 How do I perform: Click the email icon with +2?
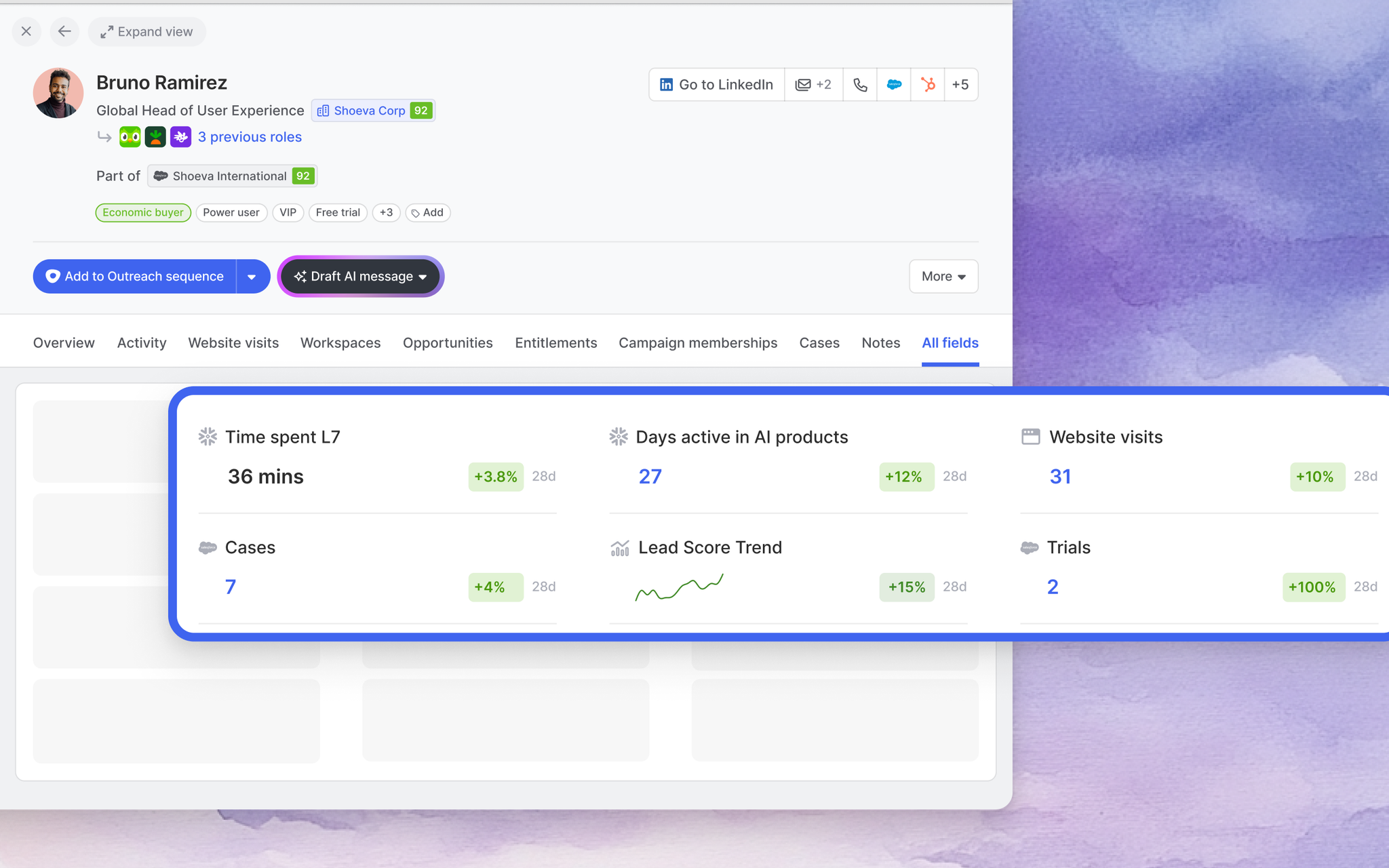click(813, 85)
